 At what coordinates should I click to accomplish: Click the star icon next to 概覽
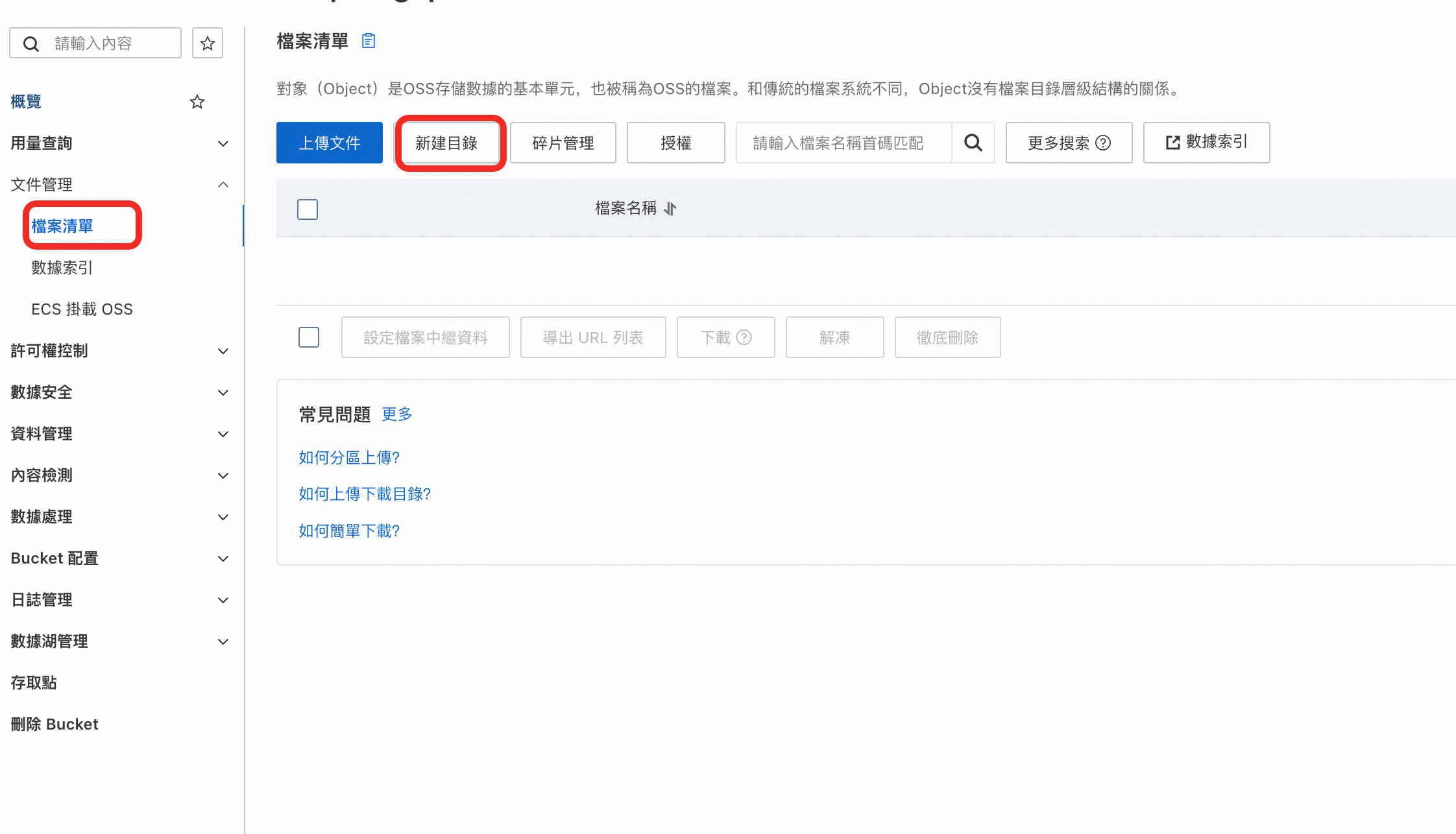coord(197,102)
